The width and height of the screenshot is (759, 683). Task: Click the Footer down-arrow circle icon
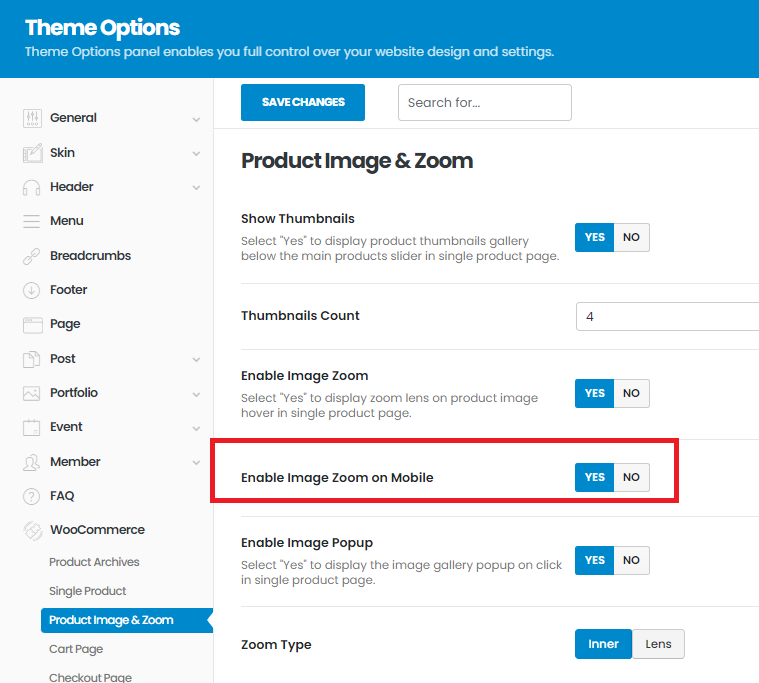pos(32,290)
